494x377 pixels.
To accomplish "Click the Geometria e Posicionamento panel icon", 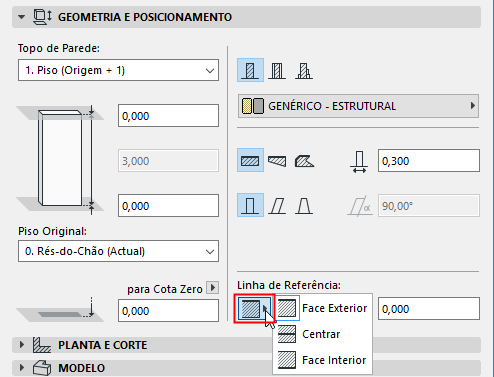I will (x=42, y=17).
